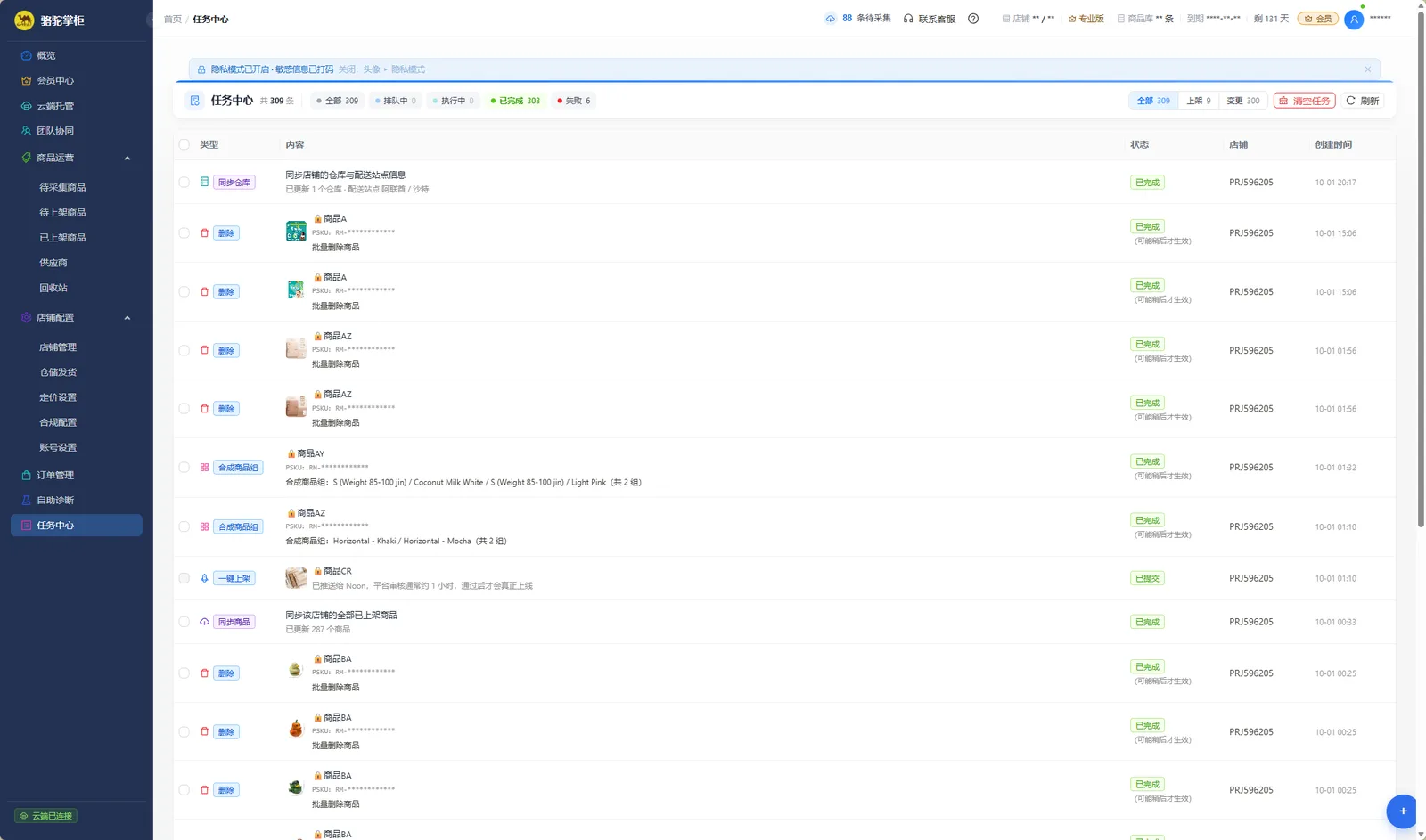Go to 首页 breadcrumb link
The image size is (1426, 840).
click(x=173, y=19)
